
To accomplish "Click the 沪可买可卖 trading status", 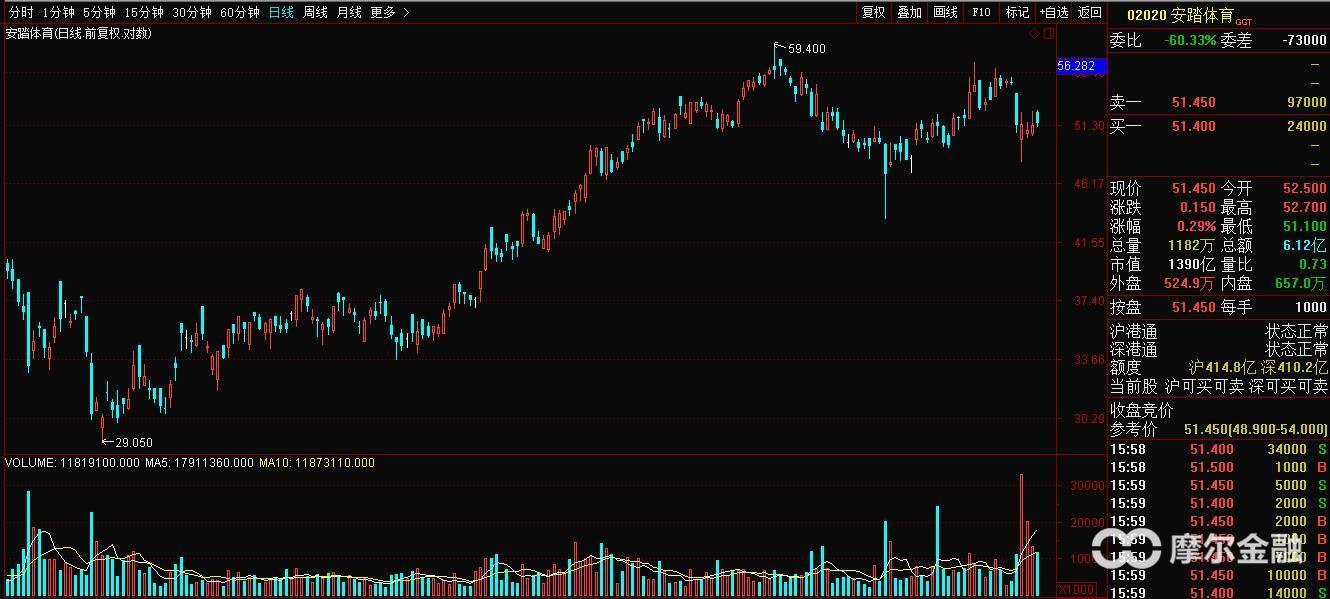I will coord(1204,386).
